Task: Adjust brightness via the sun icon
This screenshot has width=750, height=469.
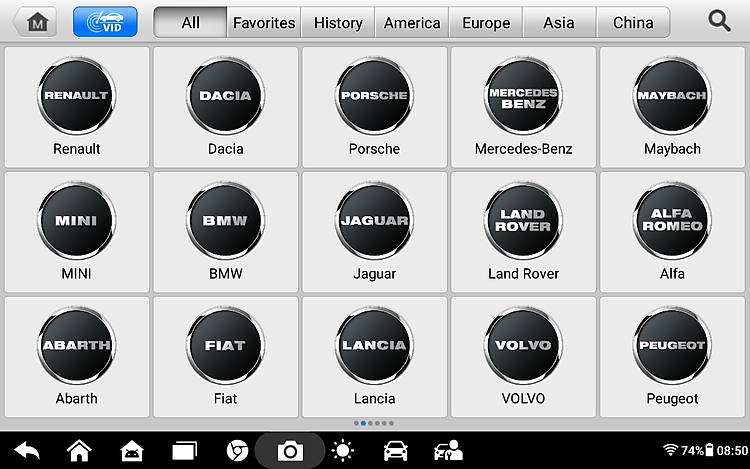Action: tap(342, 451)
